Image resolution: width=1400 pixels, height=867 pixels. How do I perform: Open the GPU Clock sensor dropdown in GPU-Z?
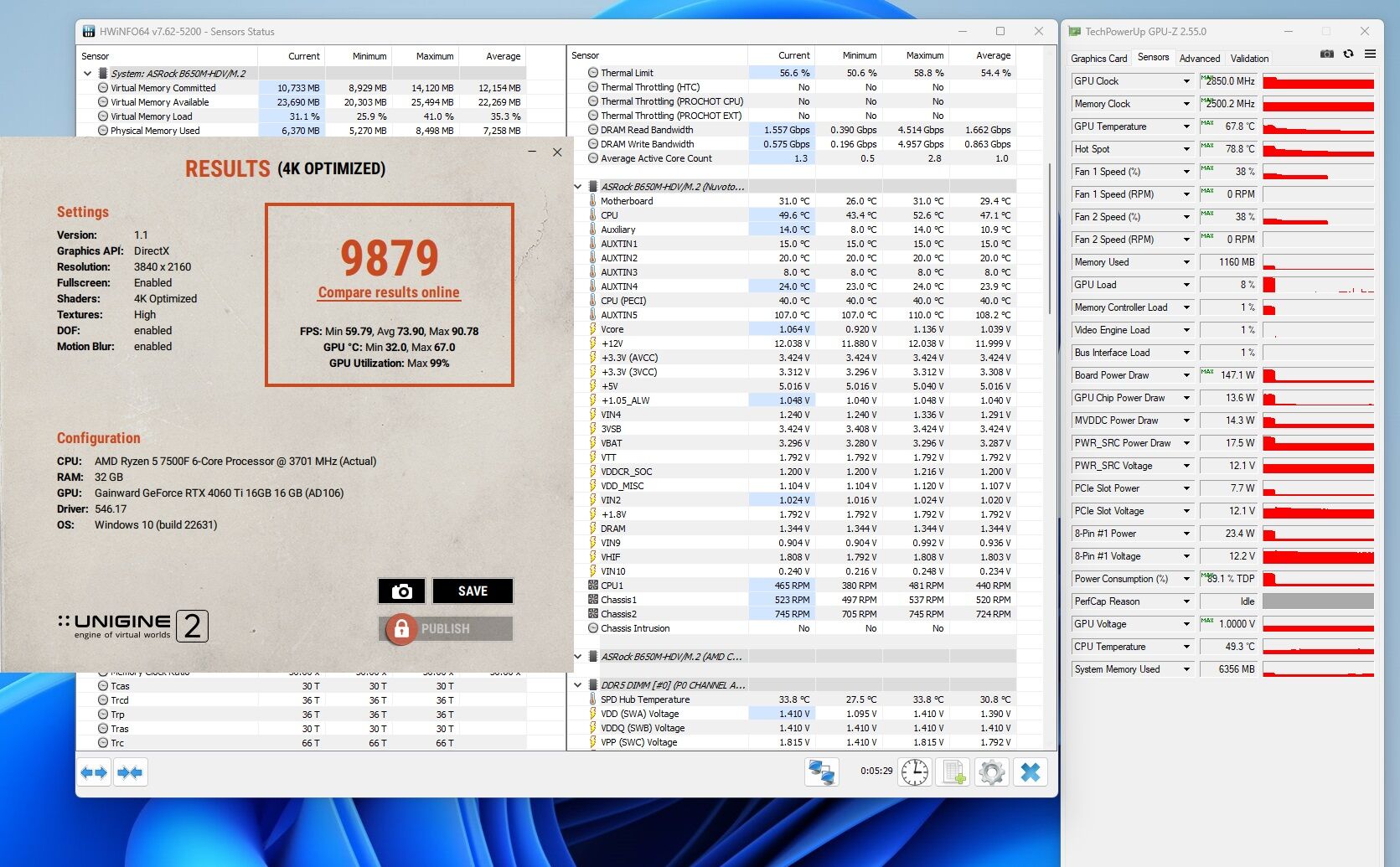tap(1186, 81)
